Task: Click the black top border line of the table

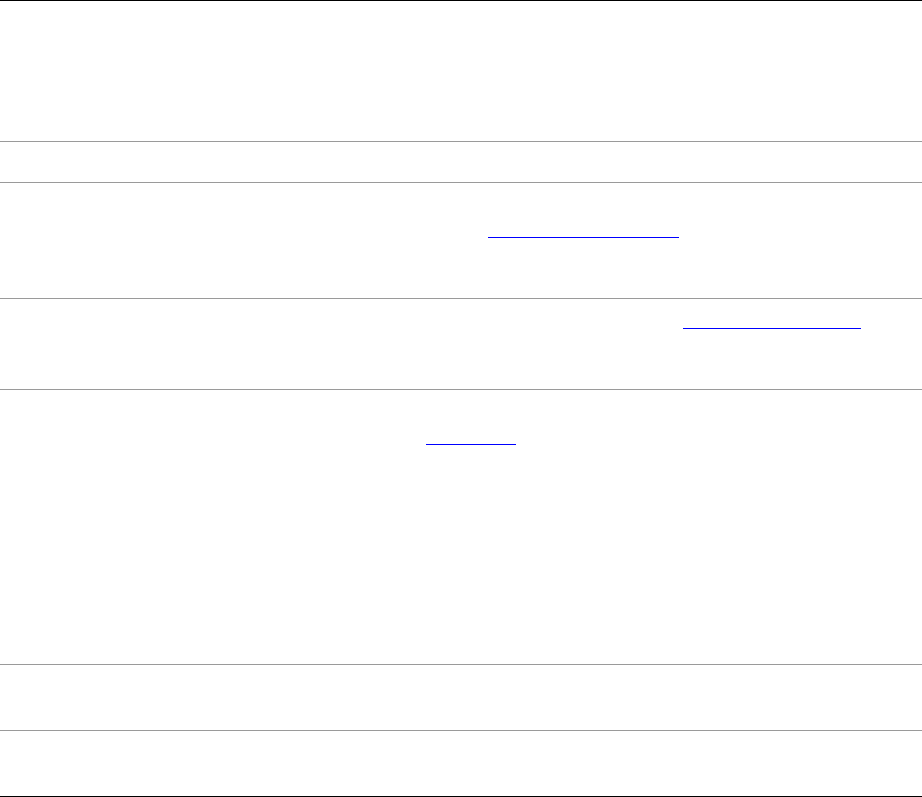Action: click(x=460, y=1)
